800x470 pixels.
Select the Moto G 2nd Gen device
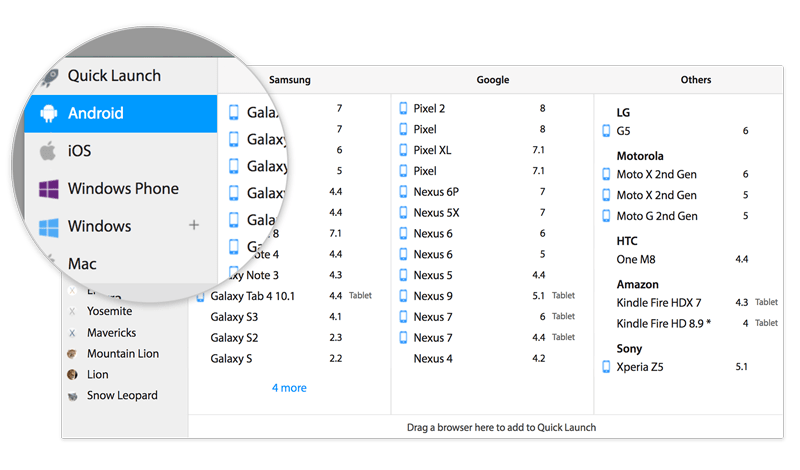tap(656, 216)
